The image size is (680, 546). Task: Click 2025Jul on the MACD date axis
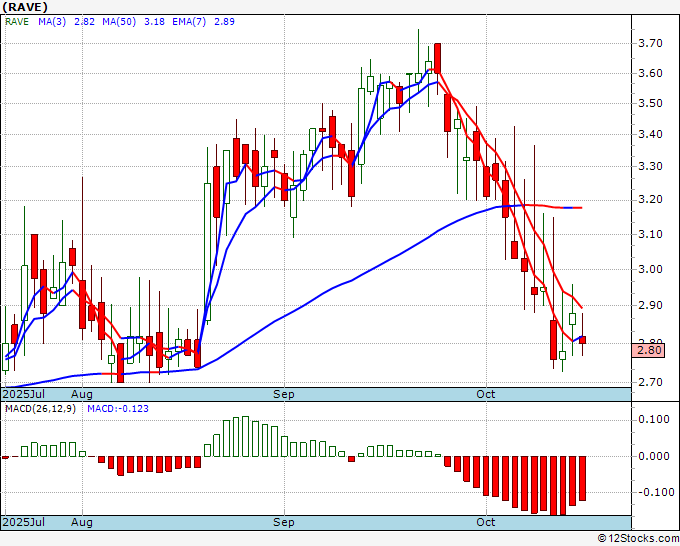pos(24,522)
